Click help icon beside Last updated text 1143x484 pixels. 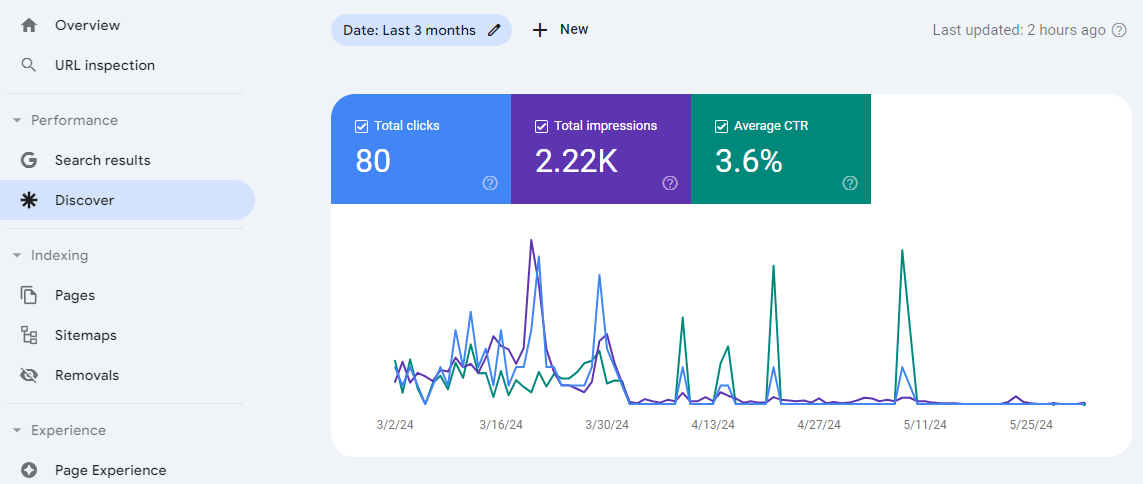(x=1119, y=30)
